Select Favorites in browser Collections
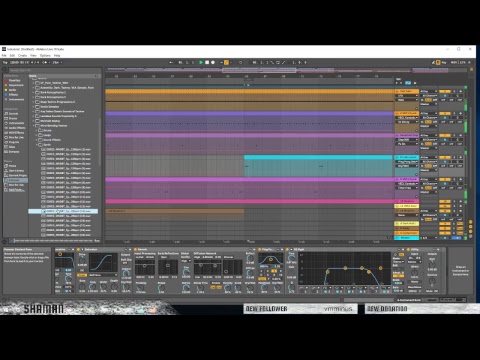This screenshot has height=360, width=480. [x=14, y=81]
